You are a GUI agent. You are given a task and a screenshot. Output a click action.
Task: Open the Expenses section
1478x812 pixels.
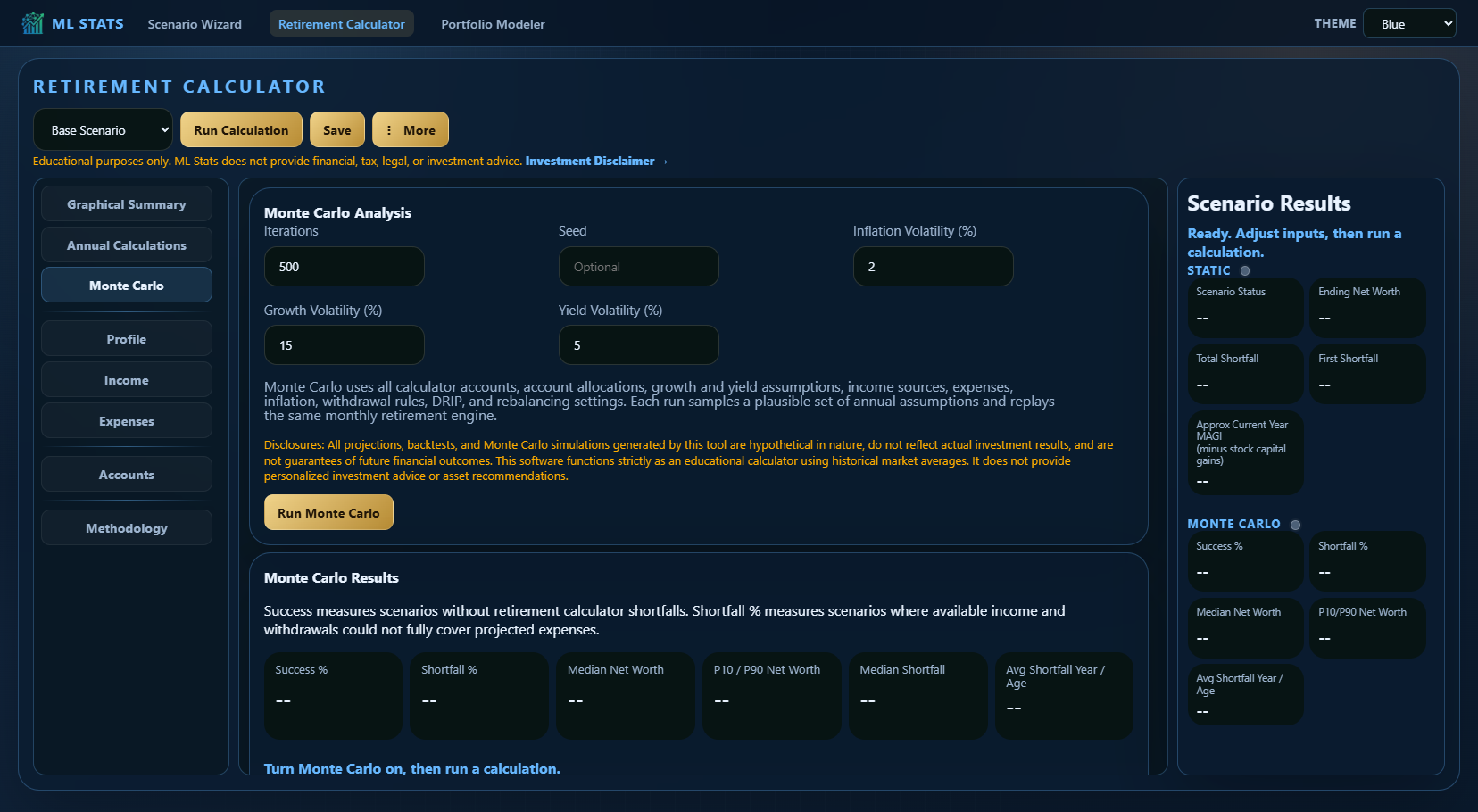pos(127,421)
